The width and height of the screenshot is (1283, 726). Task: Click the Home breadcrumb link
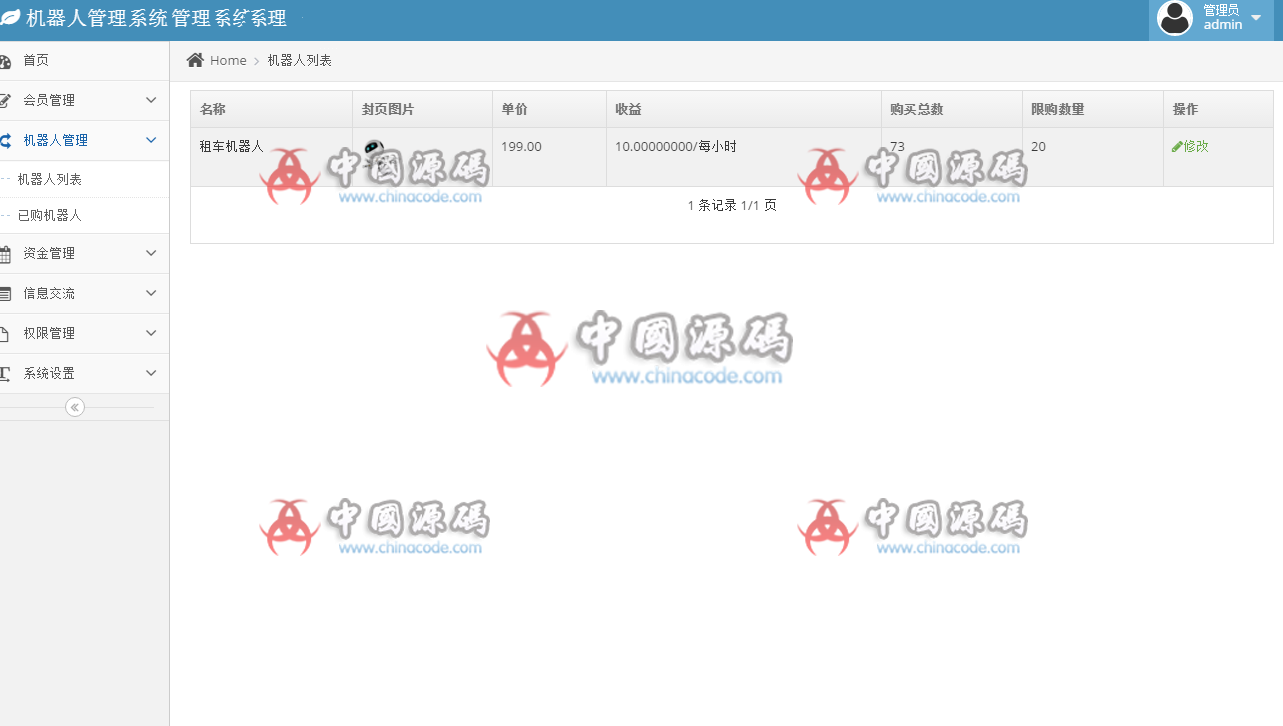click(x=228, y=60)
